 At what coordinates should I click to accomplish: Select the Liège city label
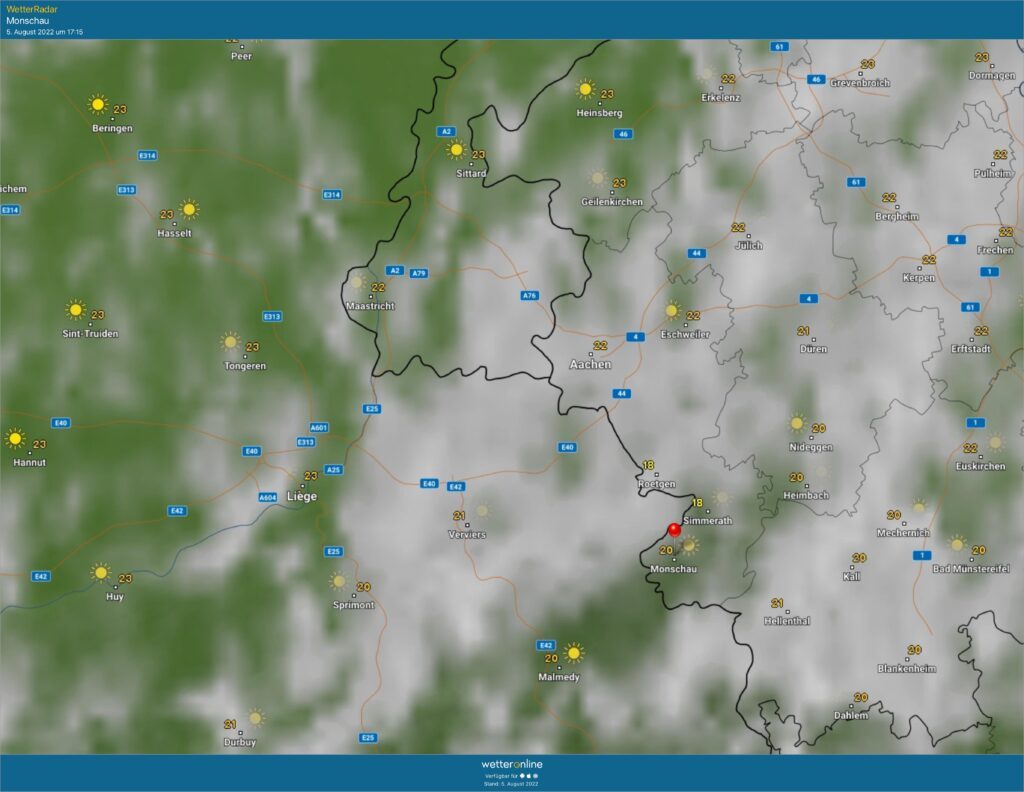(302, 496)
